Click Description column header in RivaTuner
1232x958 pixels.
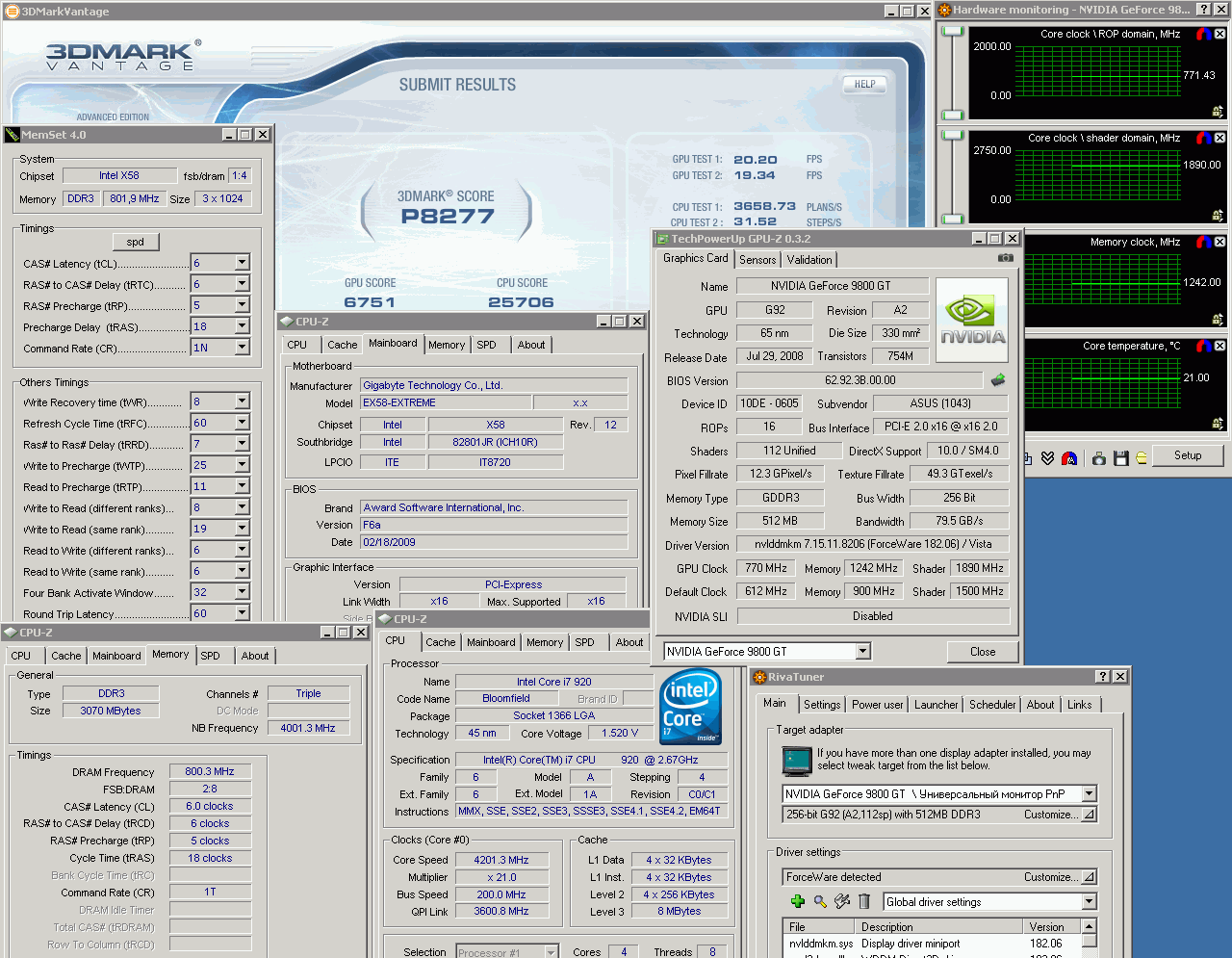pyautogui.click(x=938, y=927)
